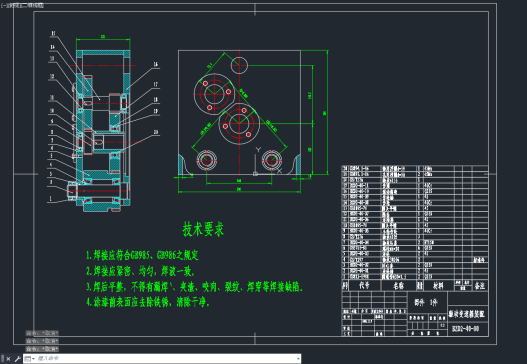This screenshot has height=364, width=527.
Task: Open command line customize wrench menu
Action: pyautogui.click(x=17, y=359)
